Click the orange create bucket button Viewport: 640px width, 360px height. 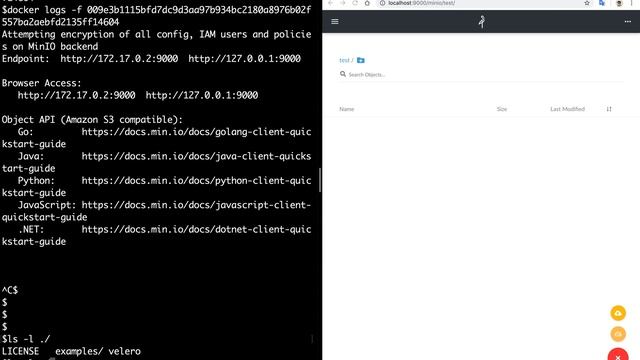tap(618, 334)
